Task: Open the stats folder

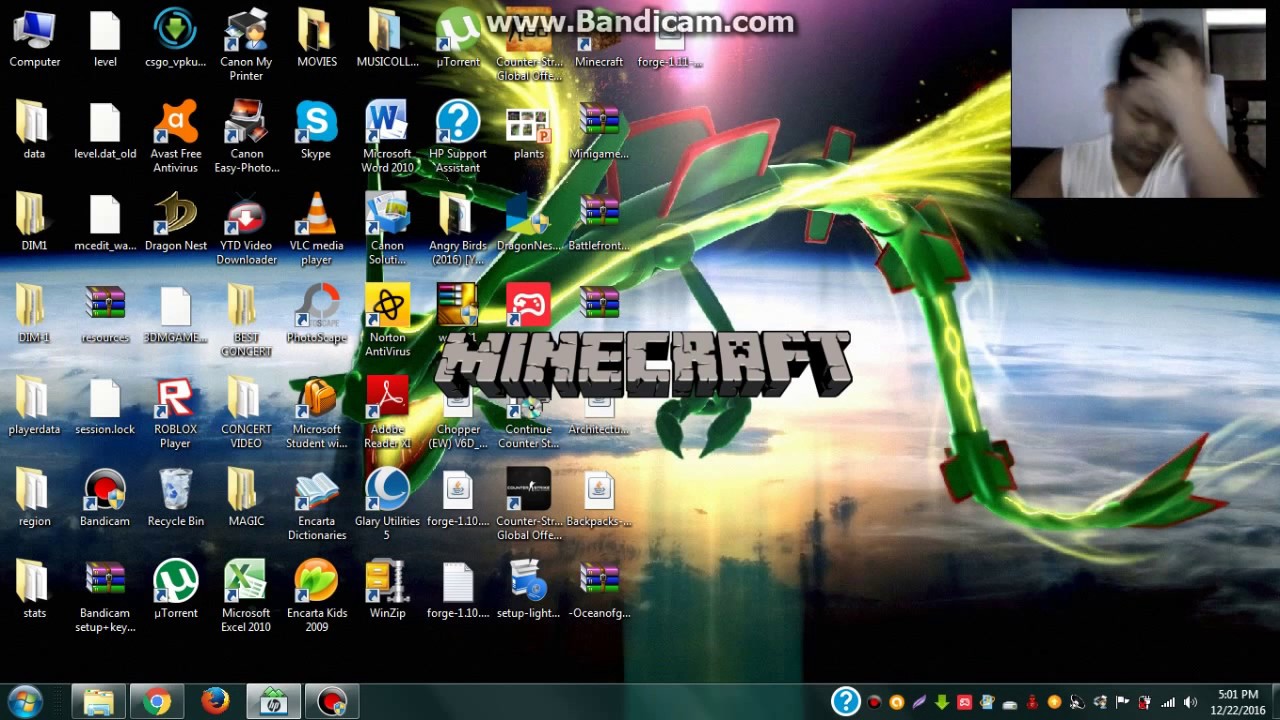Action: pos(34,589)
